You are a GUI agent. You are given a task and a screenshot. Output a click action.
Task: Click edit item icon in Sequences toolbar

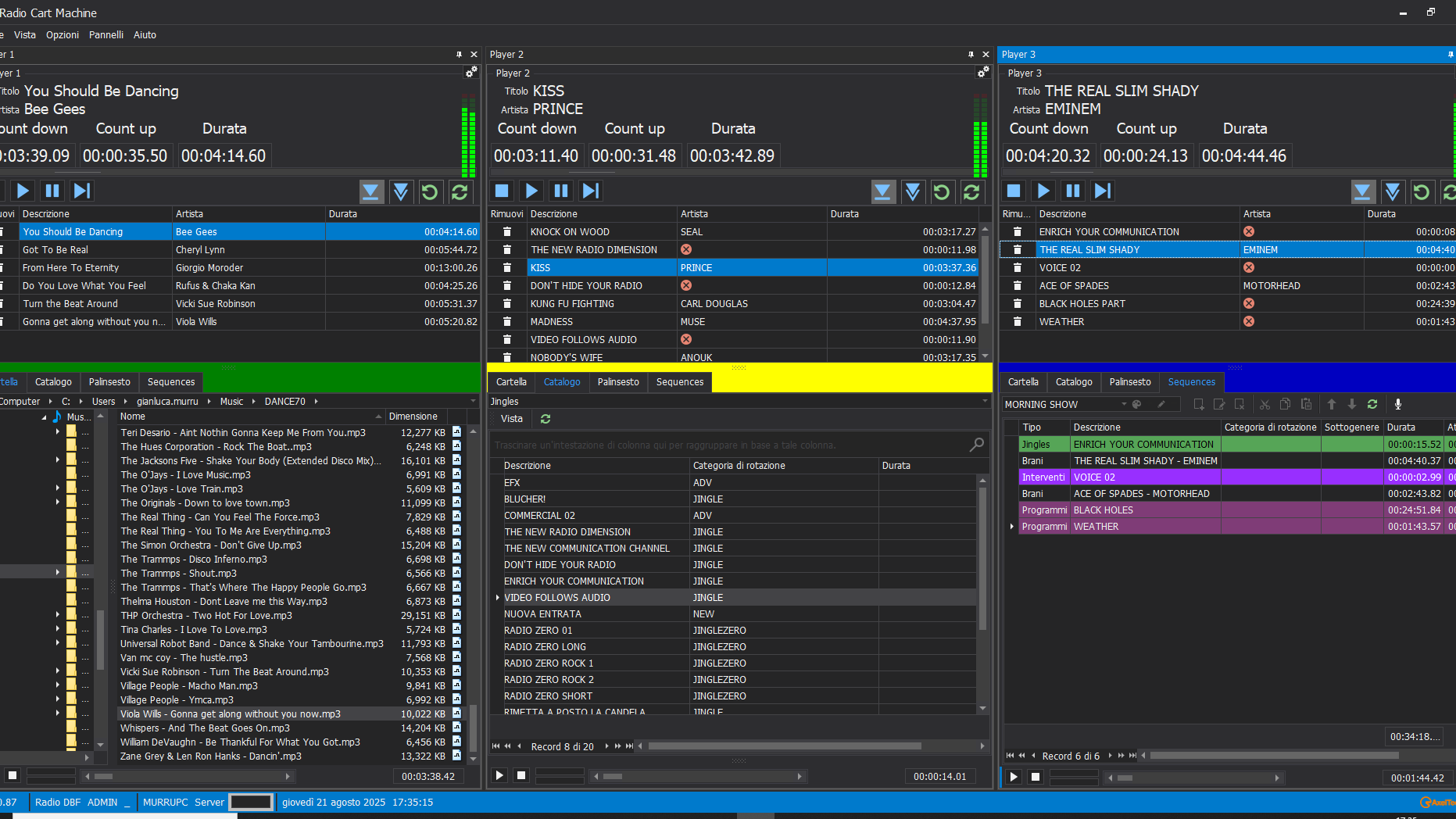click(x=1219, y=404)
